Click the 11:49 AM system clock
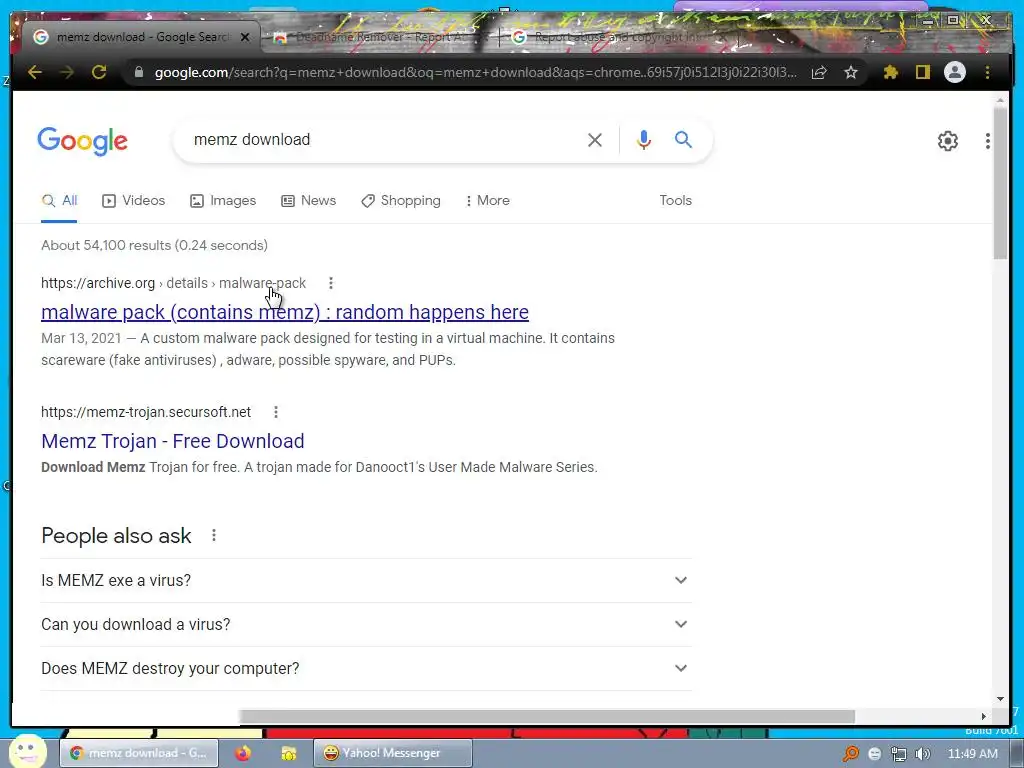 tap(972, 754)
